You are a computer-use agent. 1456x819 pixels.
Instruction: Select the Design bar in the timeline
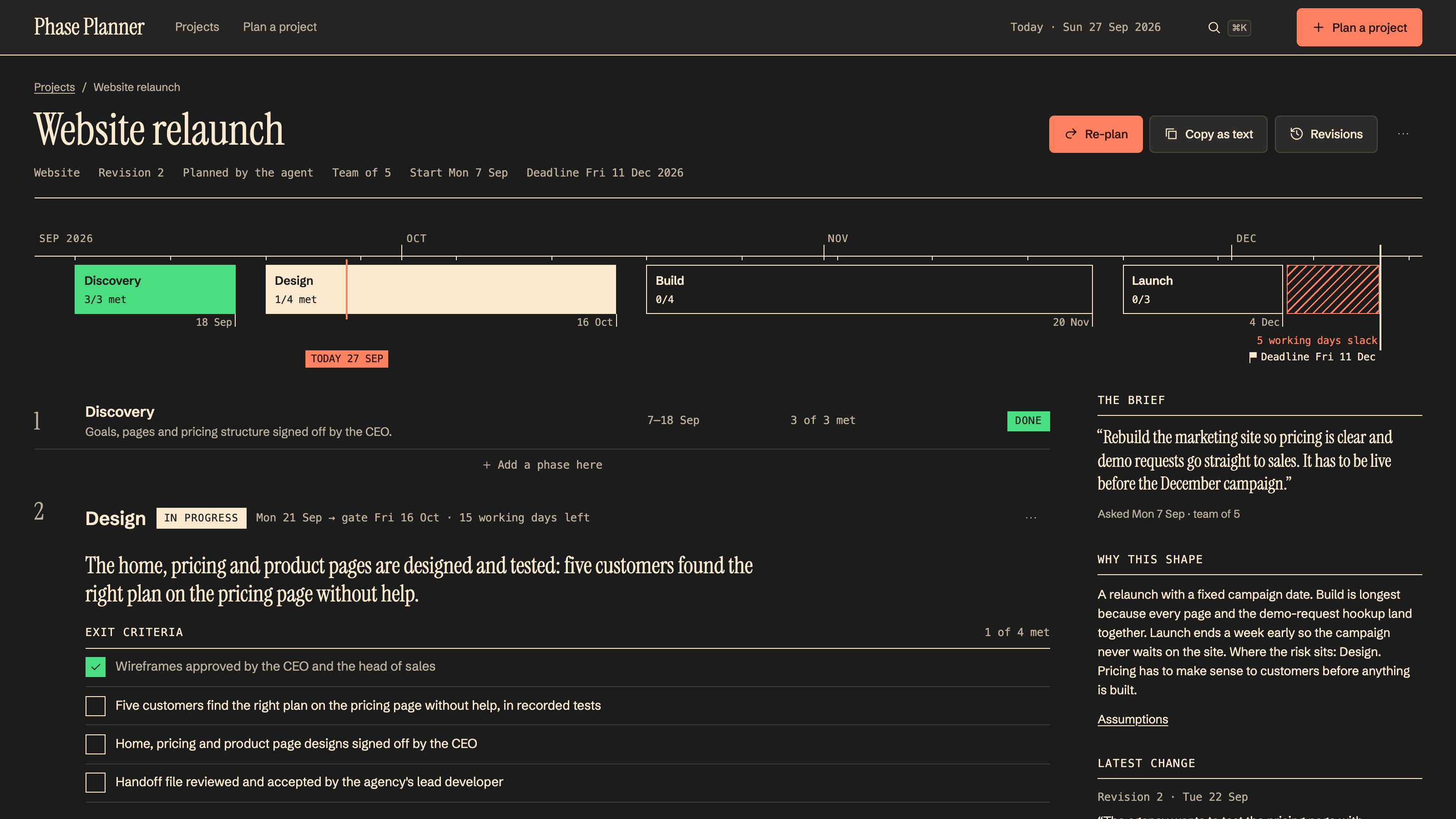click(441, 289)
